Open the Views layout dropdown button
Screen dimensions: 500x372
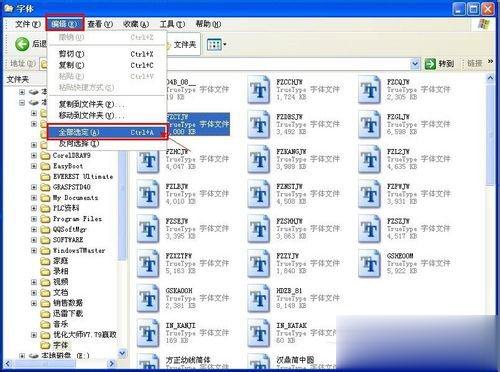(216, 44)
